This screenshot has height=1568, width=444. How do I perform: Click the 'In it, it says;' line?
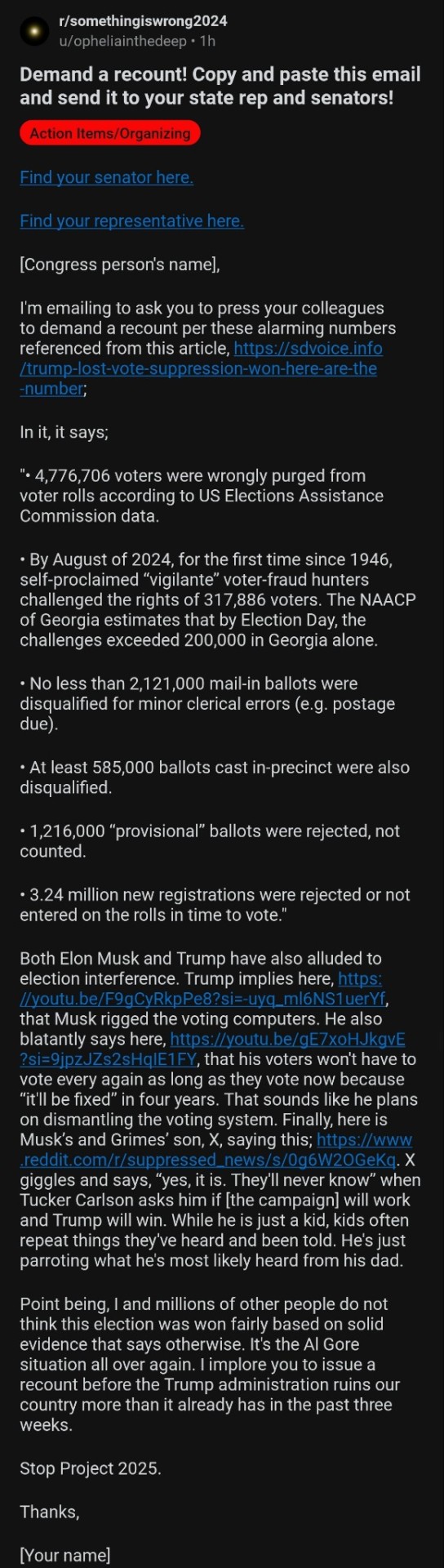64,432
